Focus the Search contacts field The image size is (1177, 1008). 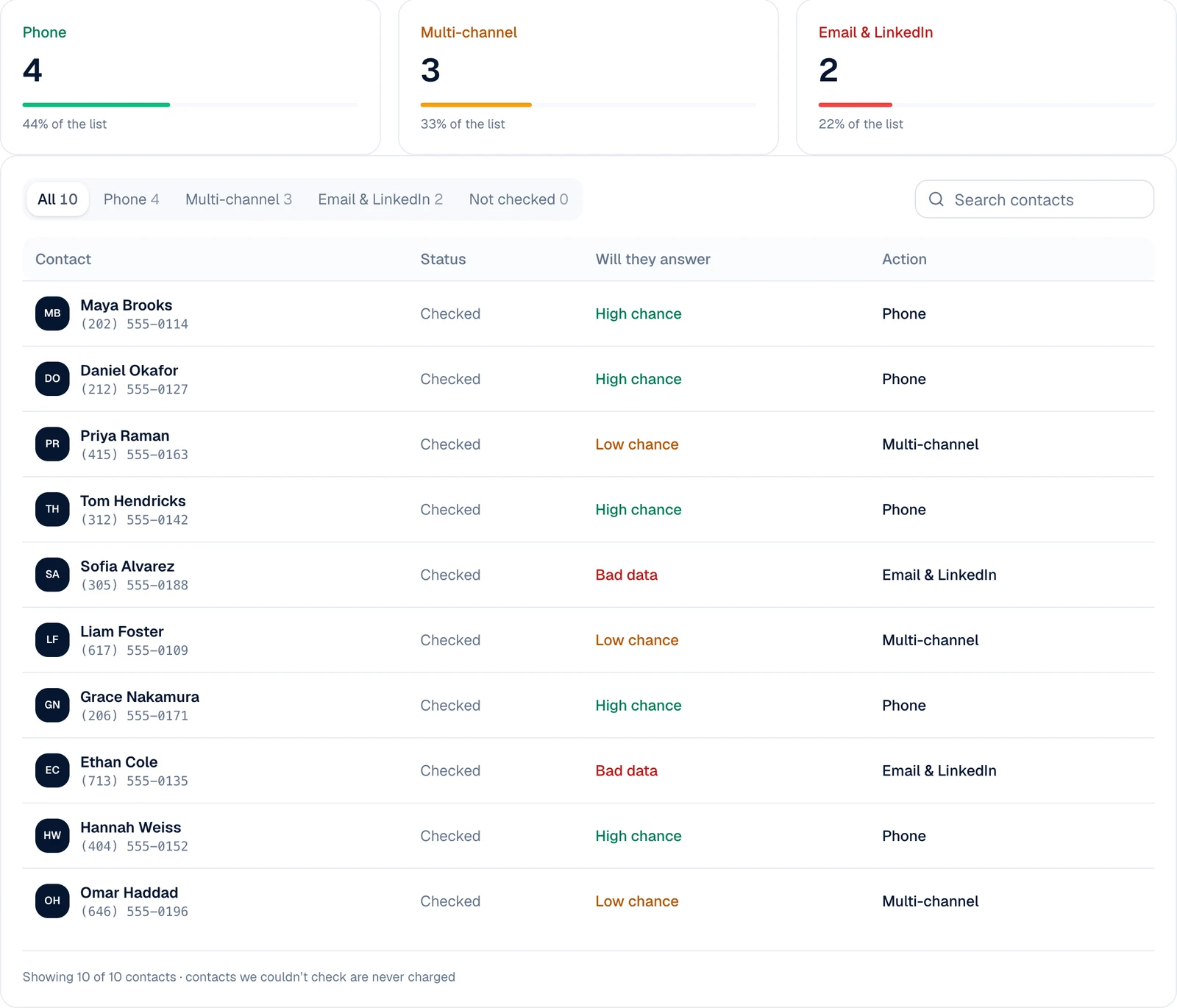[x=1034, y=199]
